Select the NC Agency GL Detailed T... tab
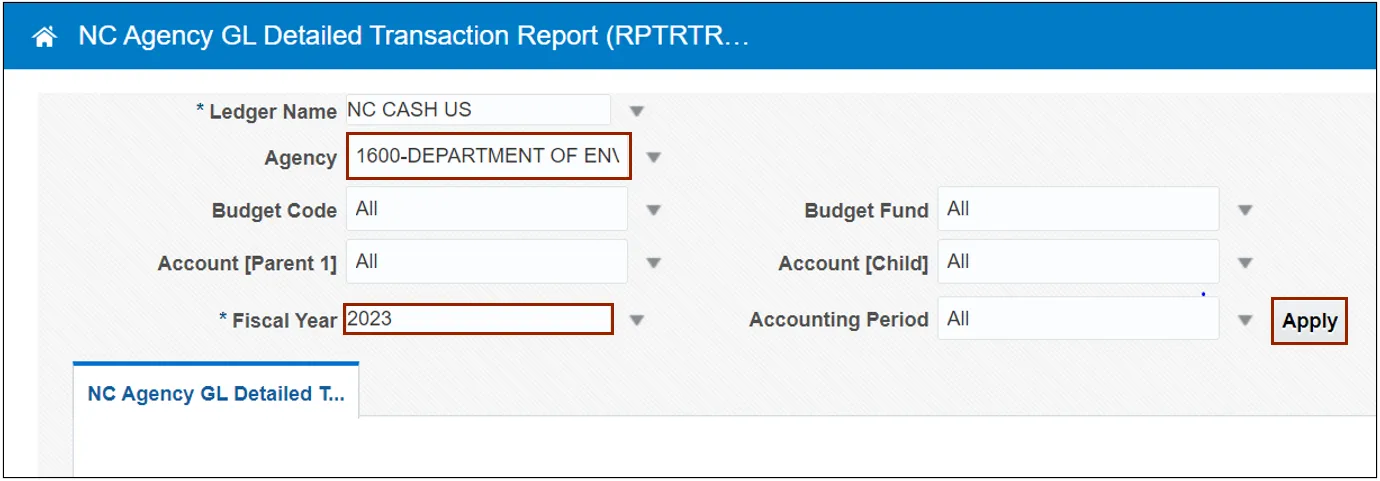The height and width of the screenshot is (481, 1380). (215, 393)
